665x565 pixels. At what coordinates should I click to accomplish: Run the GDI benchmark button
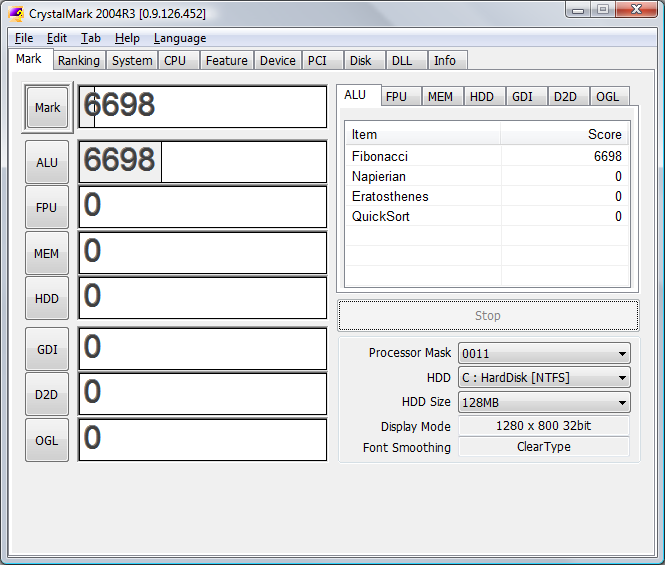[47, 350]
